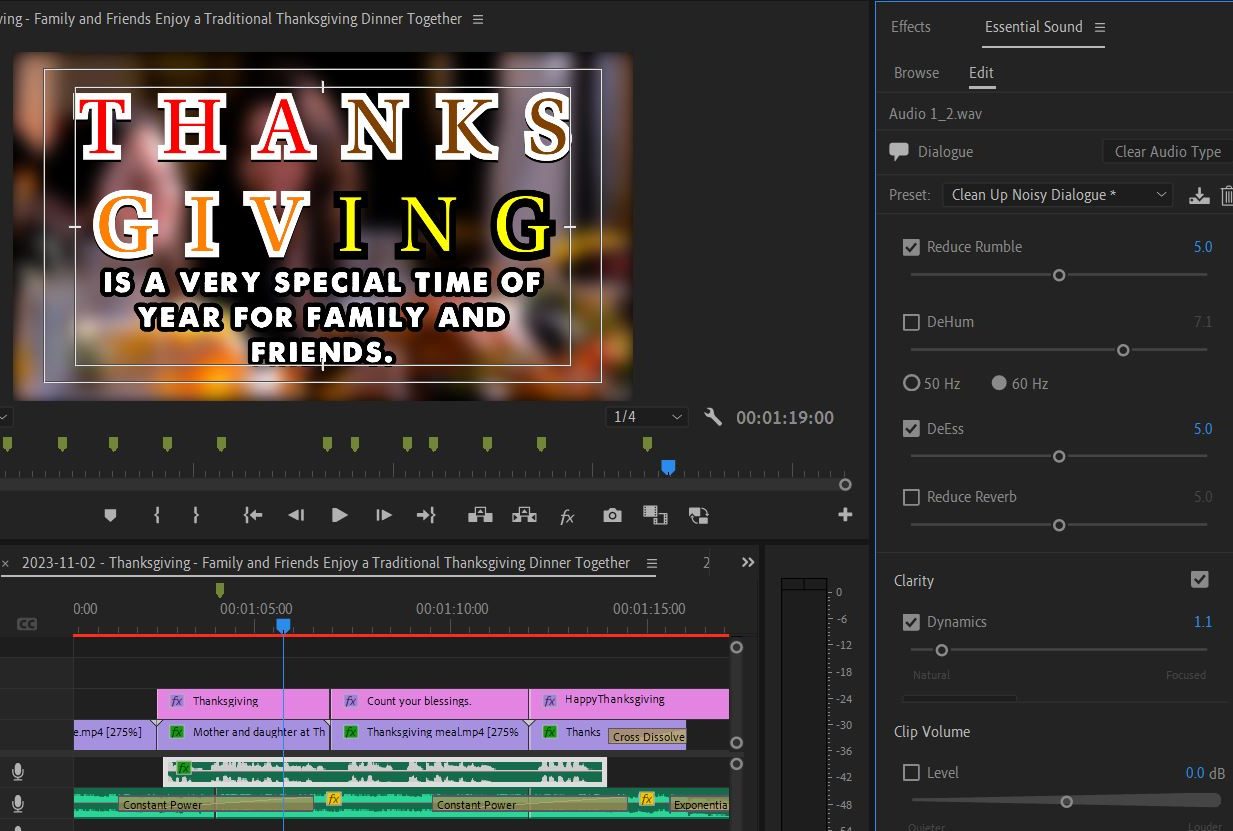Click Go to In point button
The image size is (1233, 831).
[x=253, y=516]
